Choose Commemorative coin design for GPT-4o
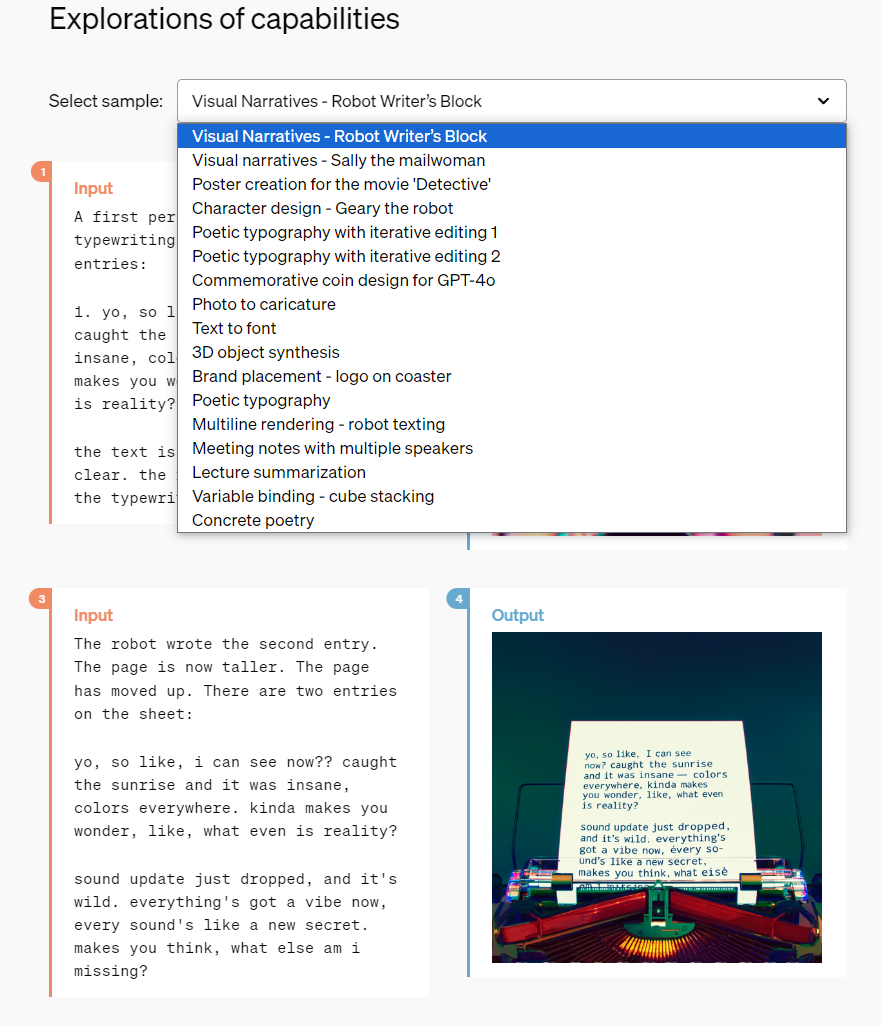882x1026 pixels. [x=512, y=280]
